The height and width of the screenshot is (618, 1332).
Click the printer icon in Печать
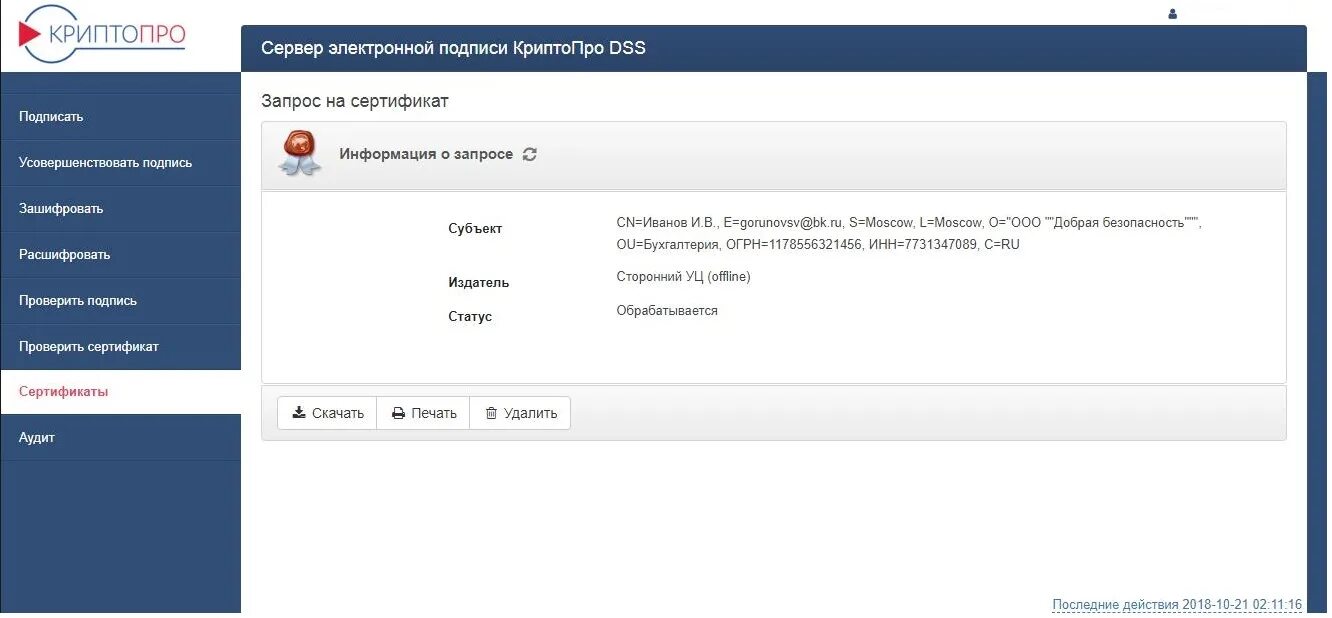point(398,413)
